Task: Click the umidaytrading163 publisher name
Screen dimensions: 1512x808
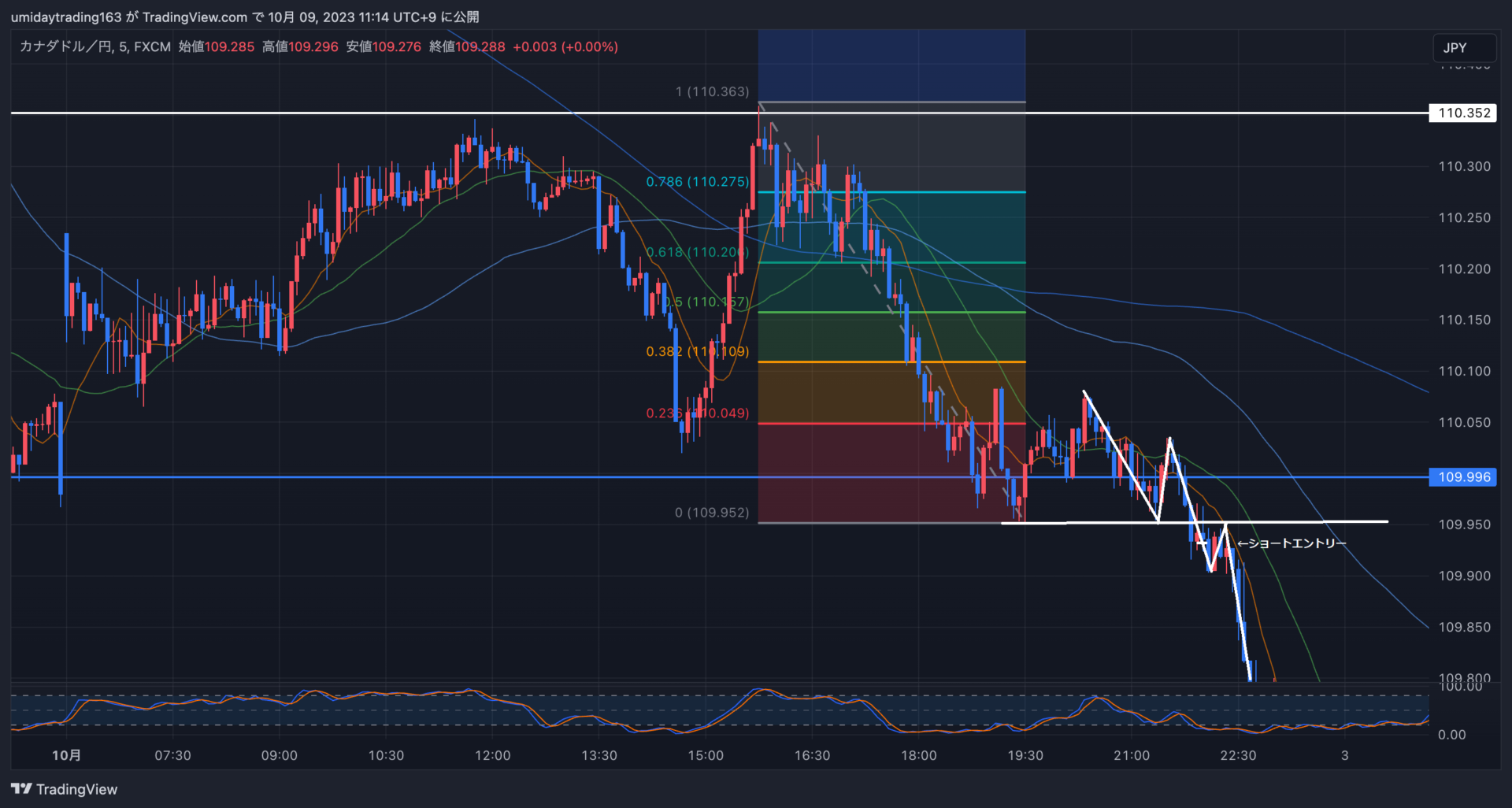Action: pos(66,17)
